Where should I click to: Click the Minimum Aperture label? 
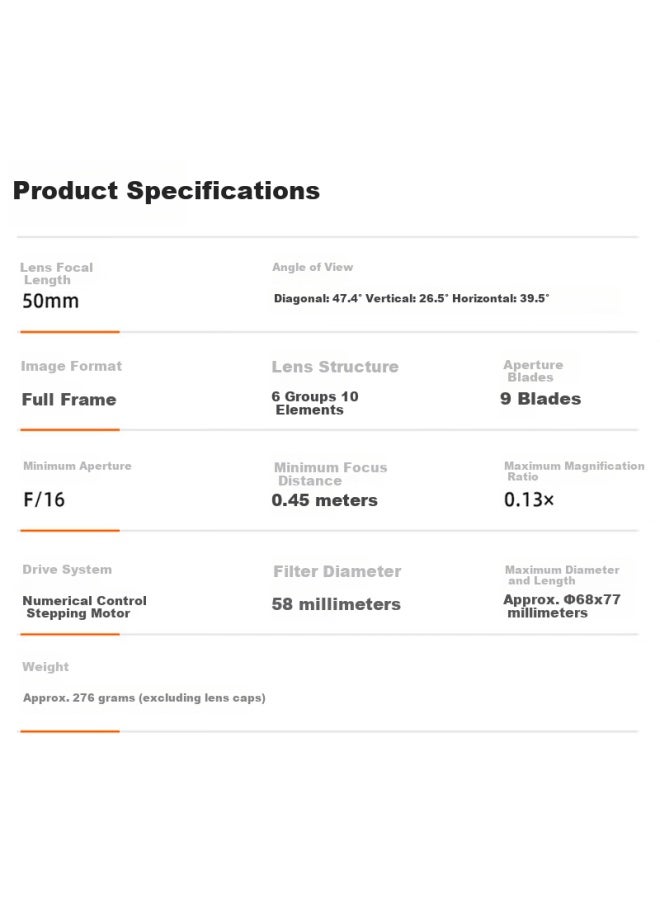point(77,466)
